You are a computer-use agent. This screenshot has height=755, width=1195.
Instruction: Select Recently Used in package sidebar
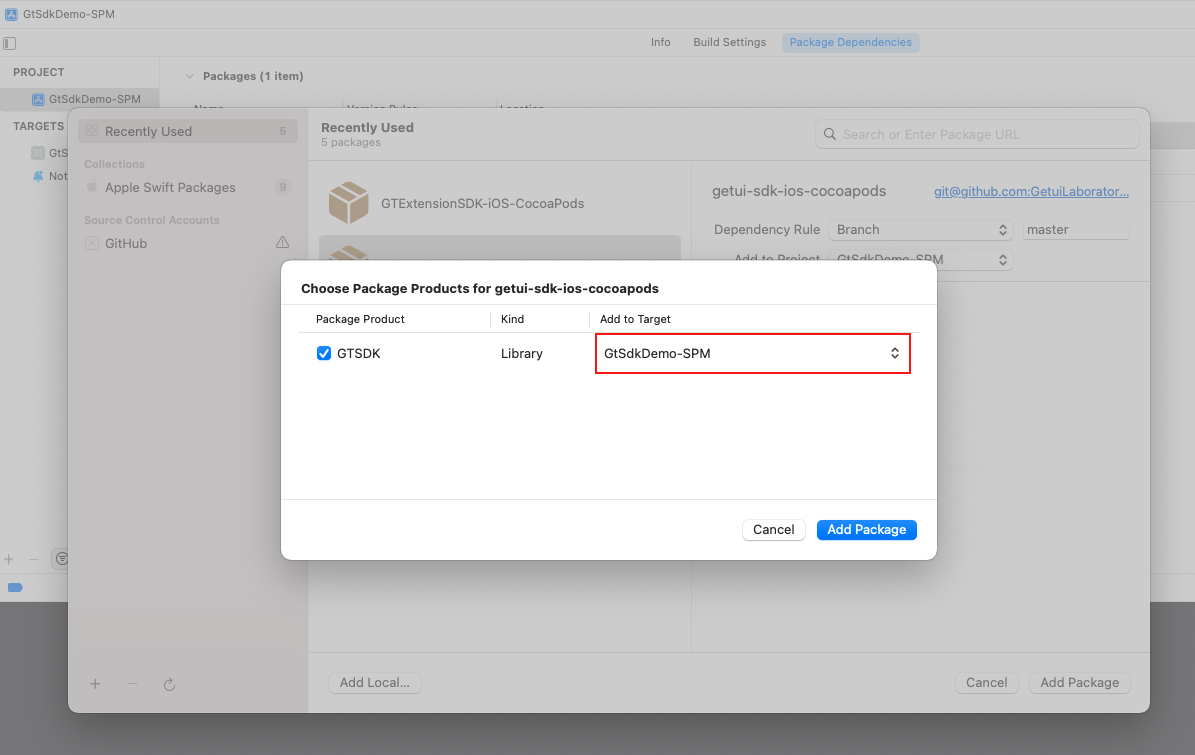(x=187, y=131)
